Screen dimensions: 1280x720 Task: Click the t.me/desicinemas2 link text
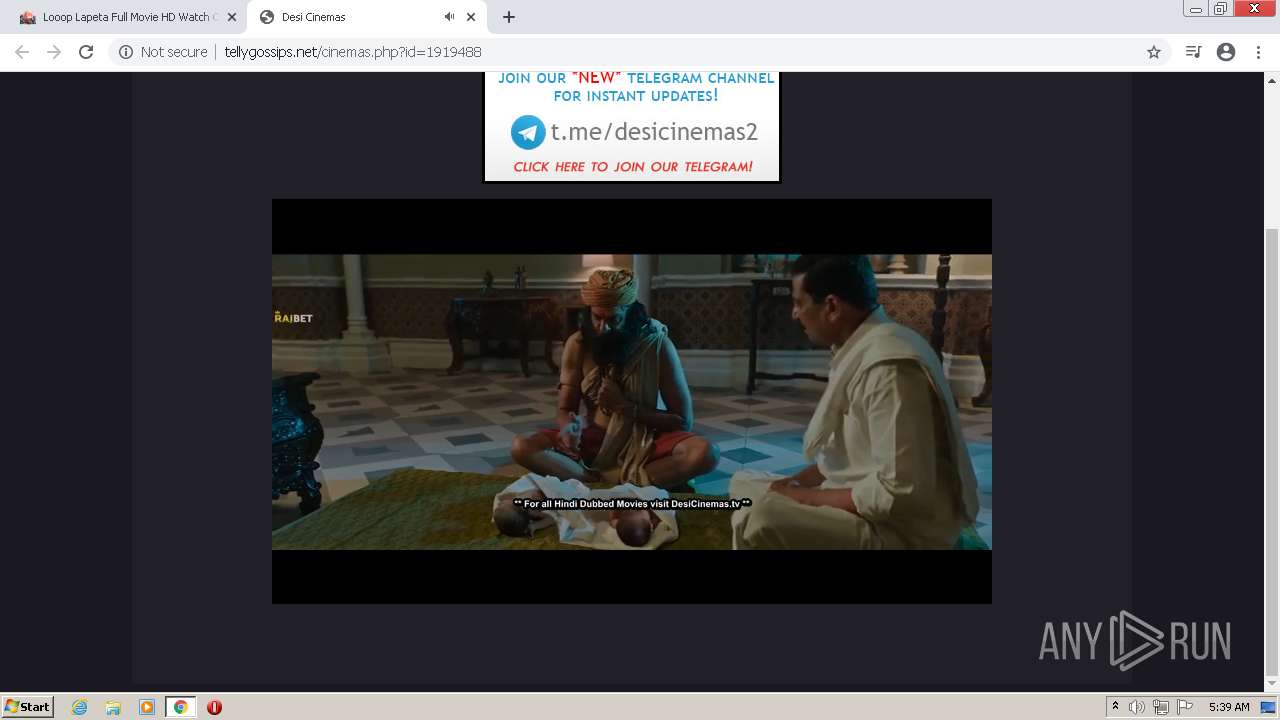pos(654,132)
